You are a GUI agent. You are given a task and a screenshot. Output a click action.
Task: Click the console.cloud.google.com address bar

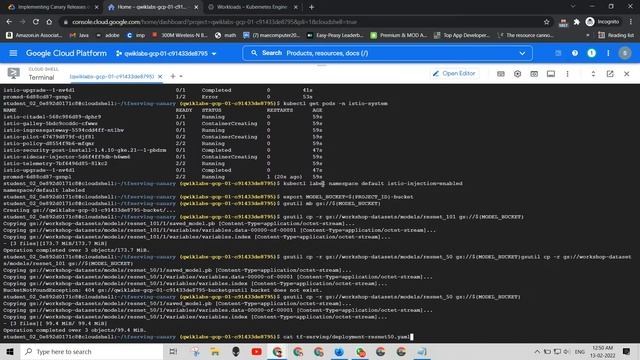pos(302,22)
